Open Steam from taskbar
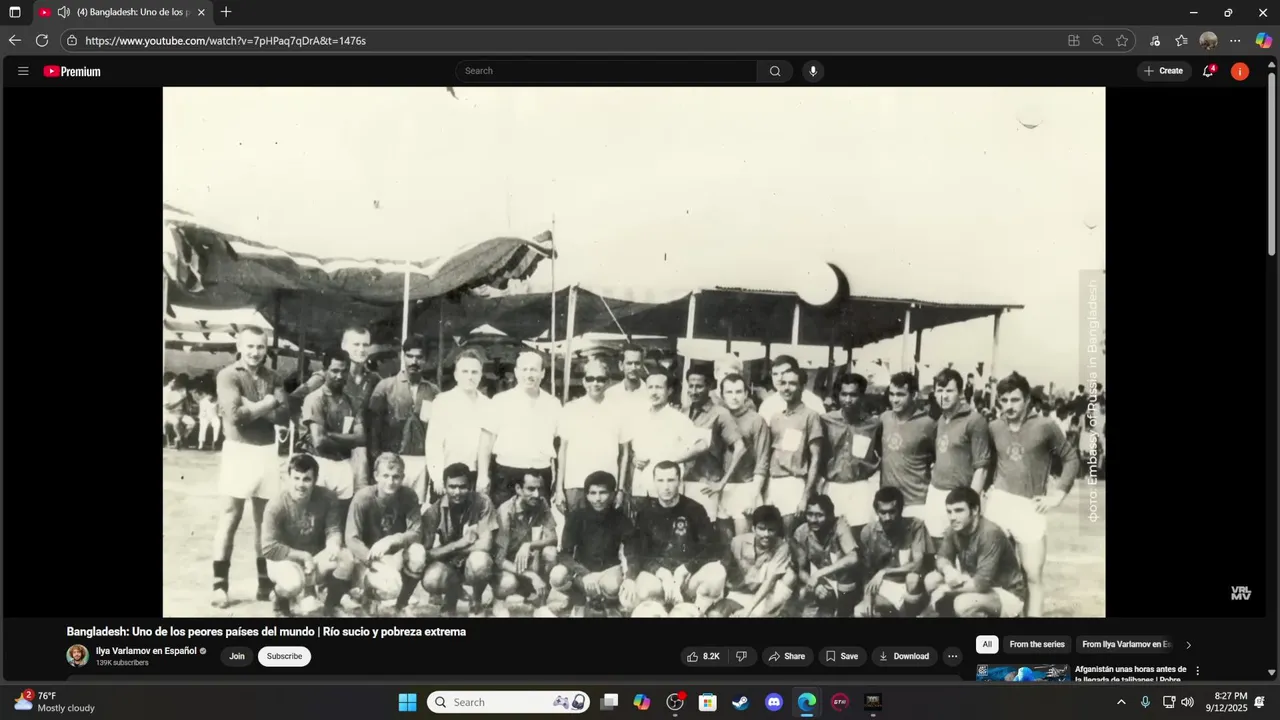Viewport: 1280px width, 720px height. 741,702
